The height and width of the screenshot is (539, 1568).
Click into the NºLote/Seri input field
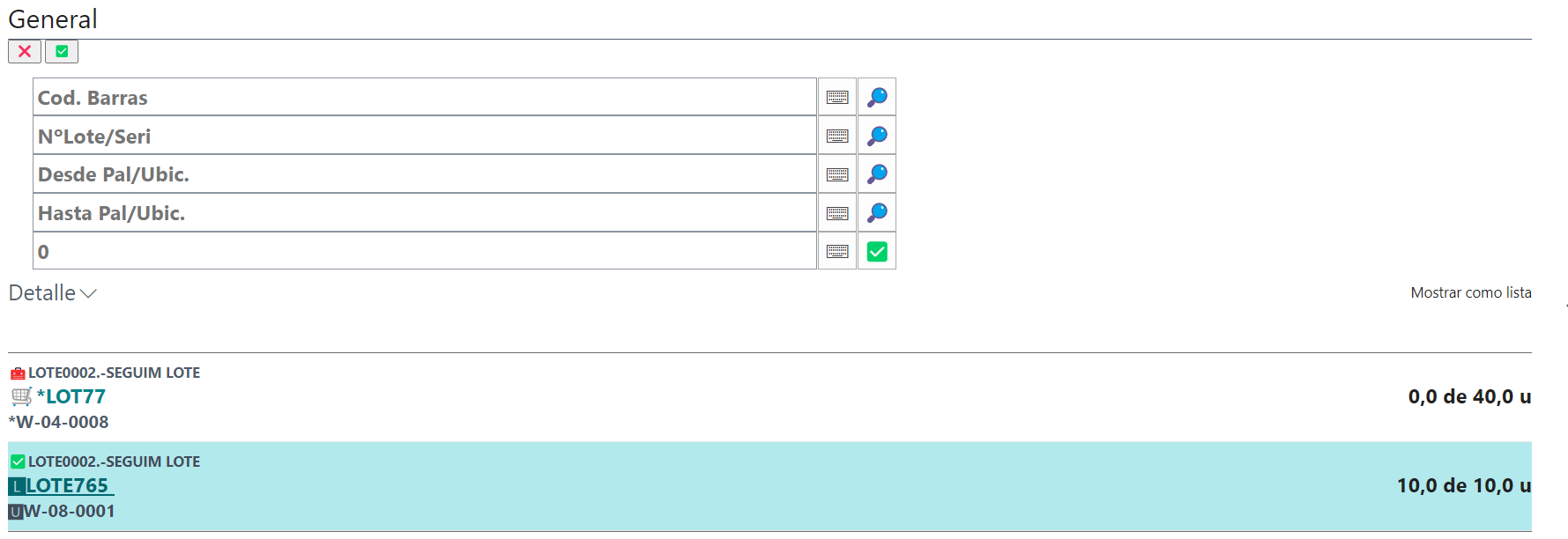click(424, 136)
